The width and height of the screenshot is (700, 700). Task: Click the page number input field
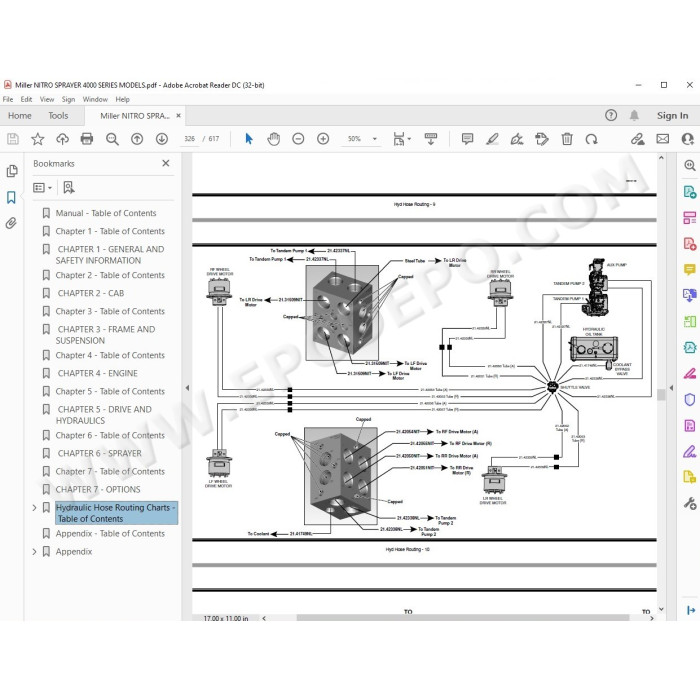[x=190, y=139]
